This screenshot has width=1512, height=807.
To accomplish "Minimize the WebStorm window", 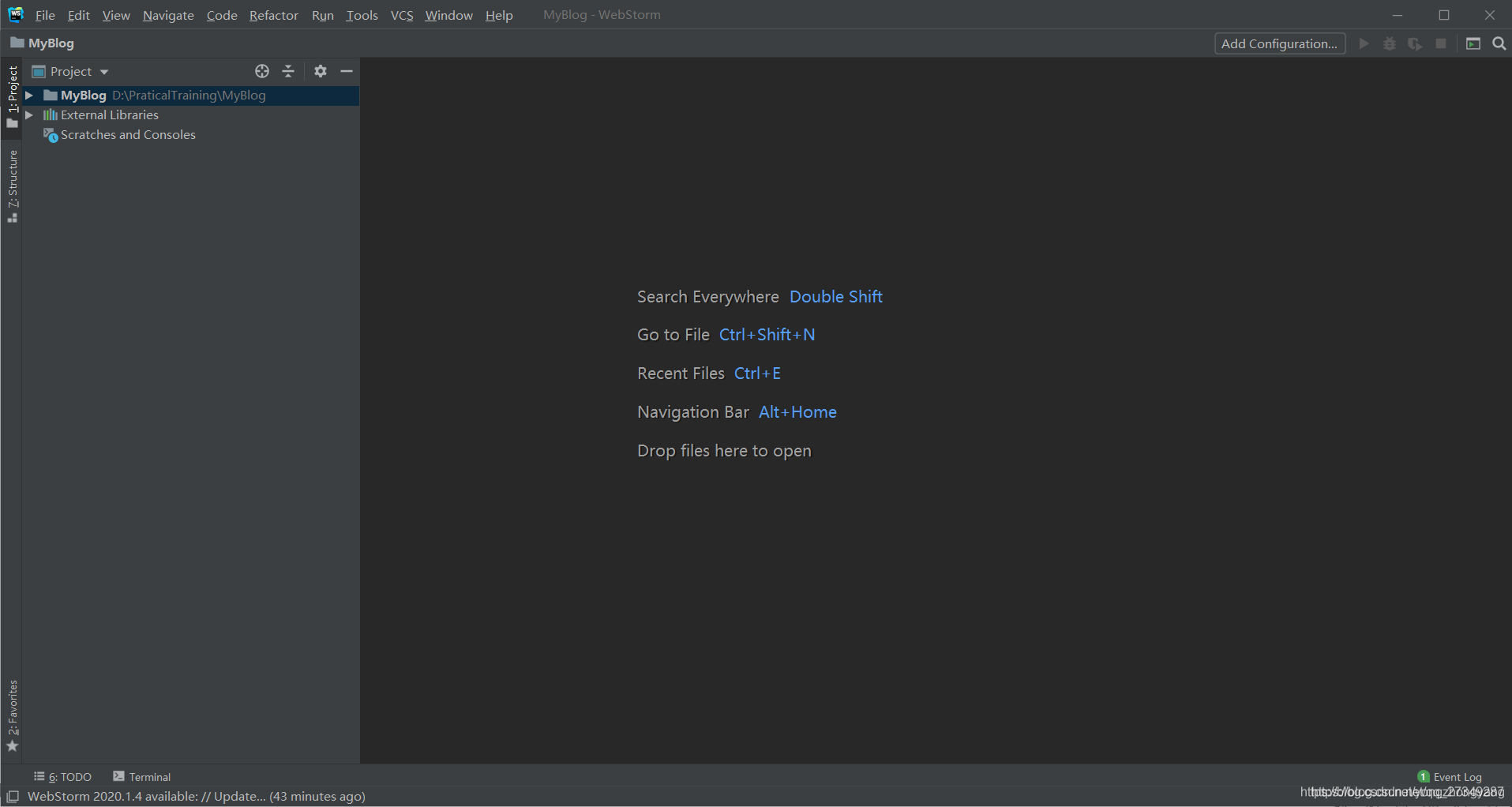I will point(1398,15).
